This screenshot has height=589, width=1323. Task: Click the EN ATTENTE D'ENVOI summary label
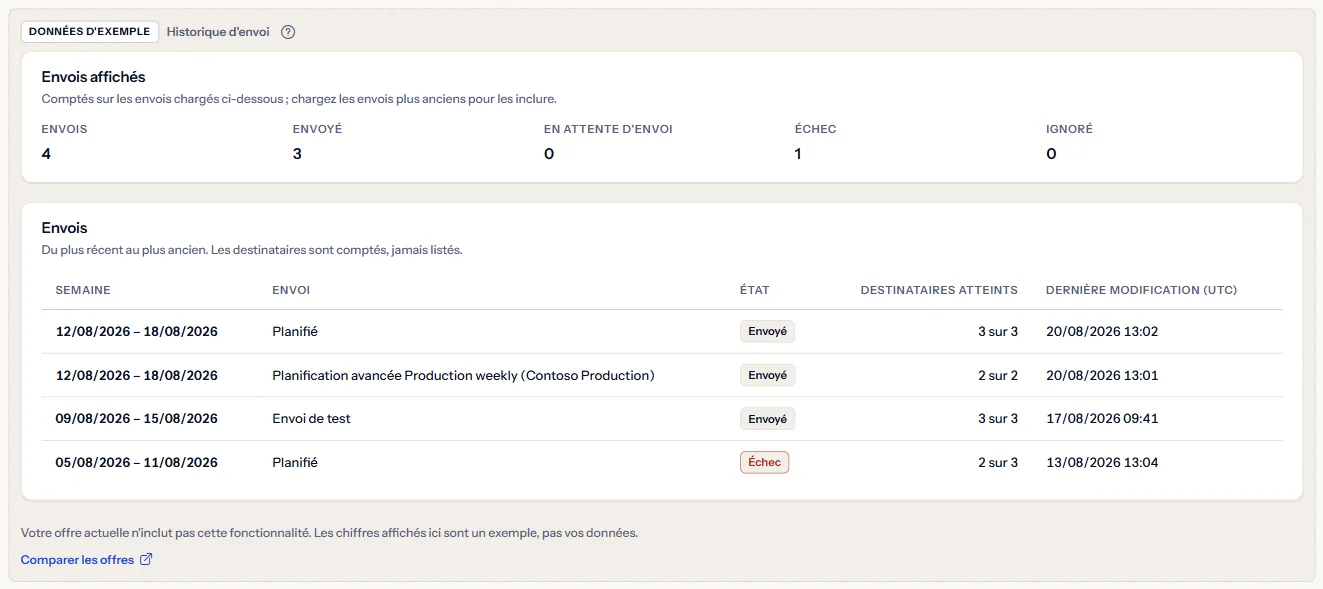(x=608, y=129)
